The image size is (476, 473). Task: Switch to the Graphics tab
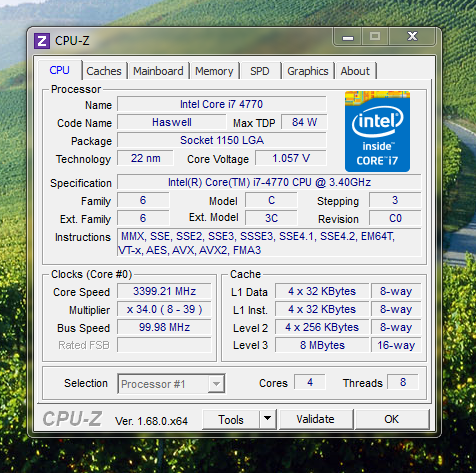click(308, 71)
